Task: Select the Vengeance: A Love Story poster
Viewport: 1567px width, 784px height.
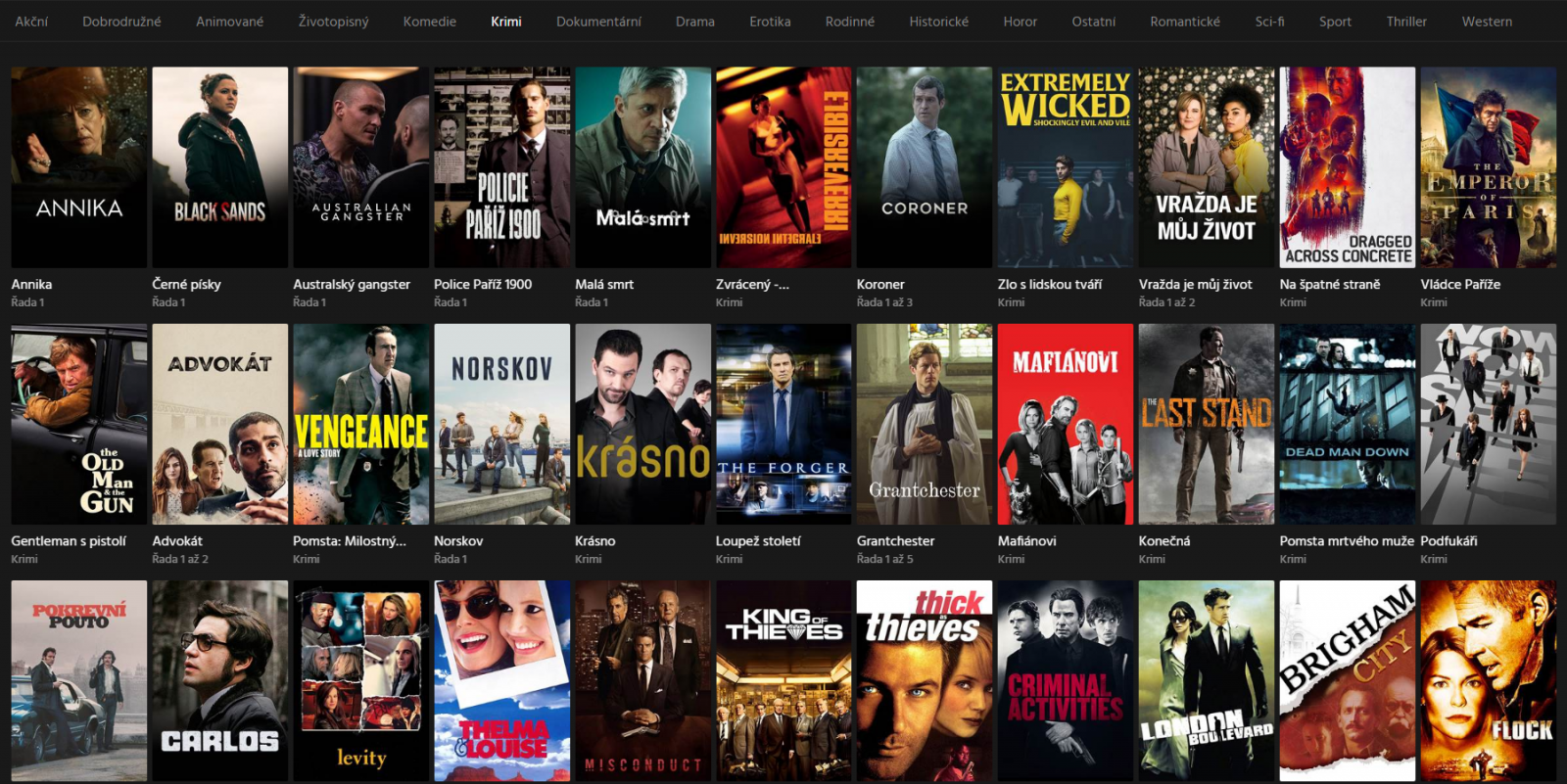Action: [361, 424]
